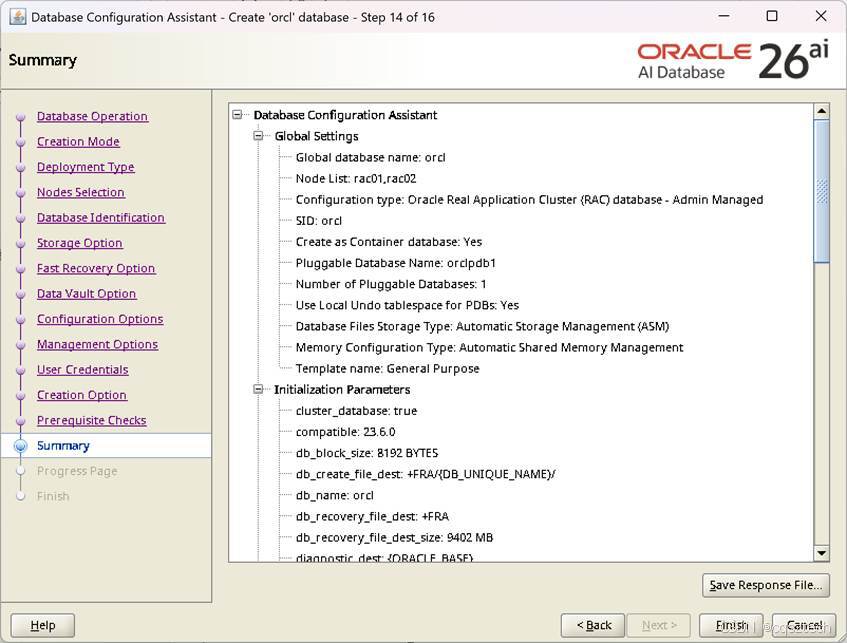Screen dimensions: 847x643
Task: Select the 'db_create_file_dest' row
Action: point(426,474)
